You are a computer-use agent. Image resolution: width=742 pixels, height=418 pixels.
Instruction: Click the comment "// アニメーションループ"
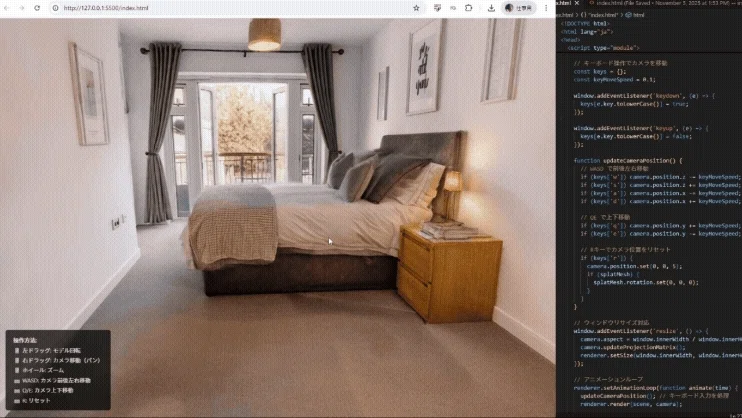click(608, 380)
